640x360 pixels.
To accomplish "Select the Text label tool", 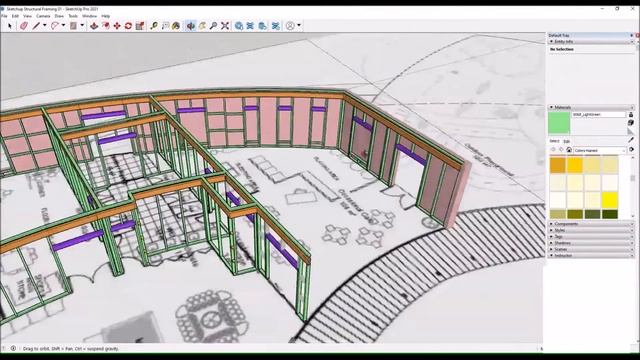I will click(165, 26).
